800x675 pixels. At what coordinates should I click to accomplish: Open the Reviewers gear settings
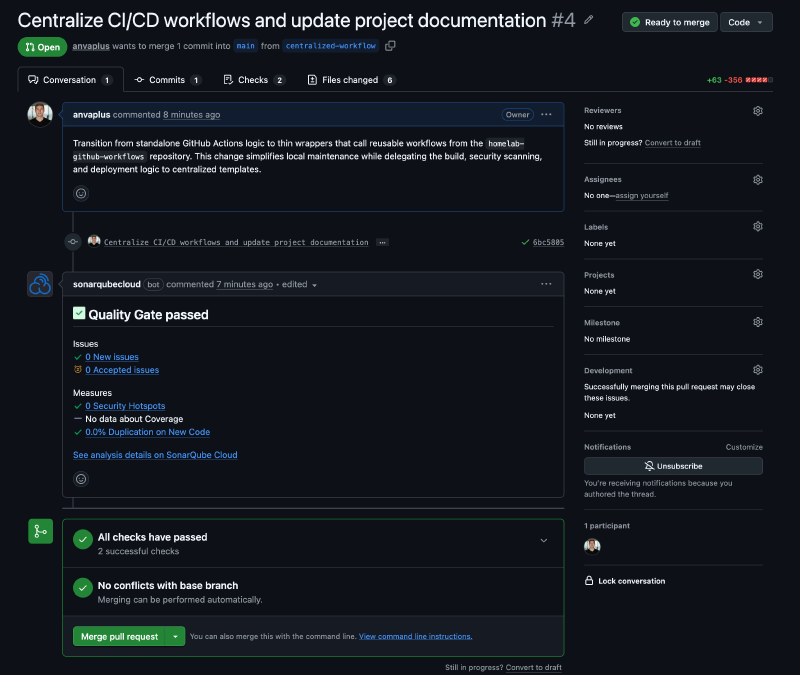tap(757, 111)
